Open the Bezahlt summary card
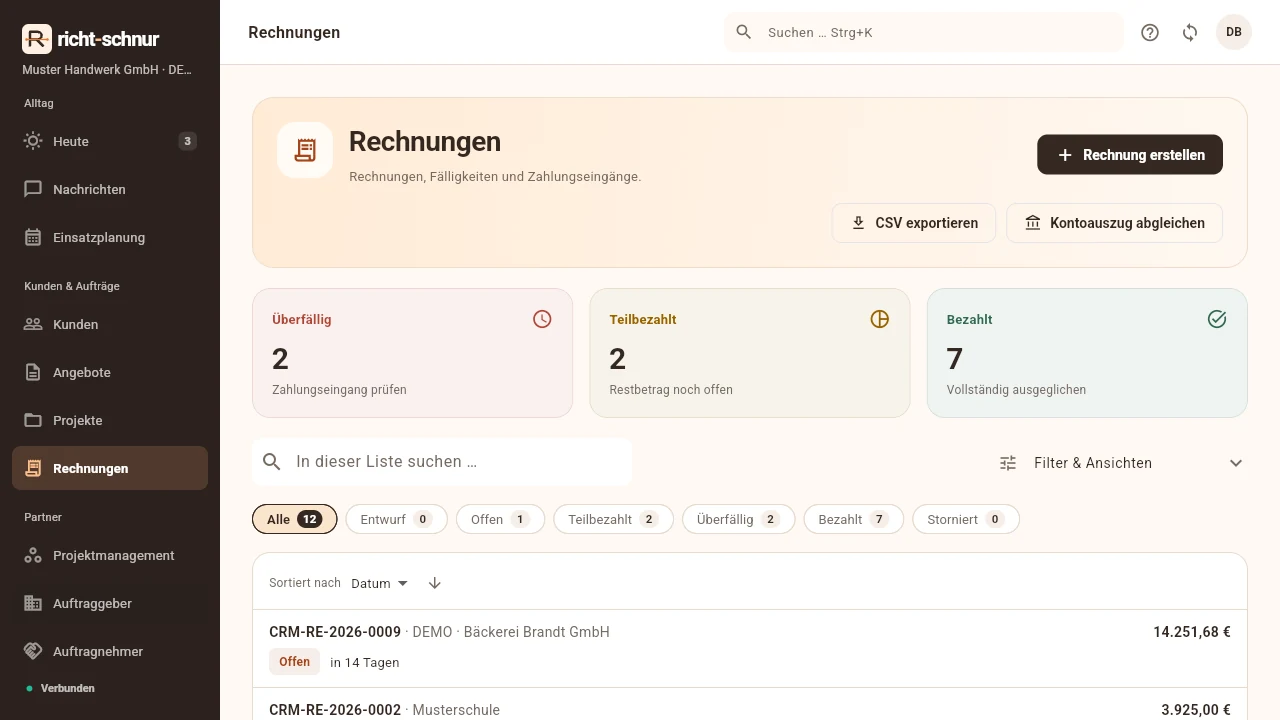Viewport: 1280px width, 720px height. pyautogui.click(x=1087, y=353)
